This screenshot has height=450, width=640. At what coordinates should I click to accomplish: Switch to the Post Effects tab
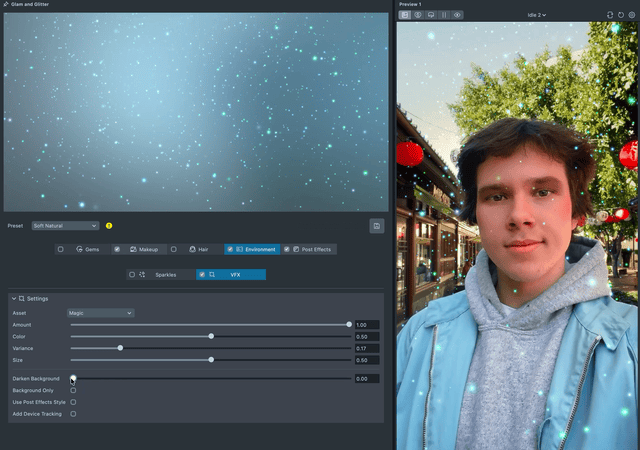pos(316,249)
